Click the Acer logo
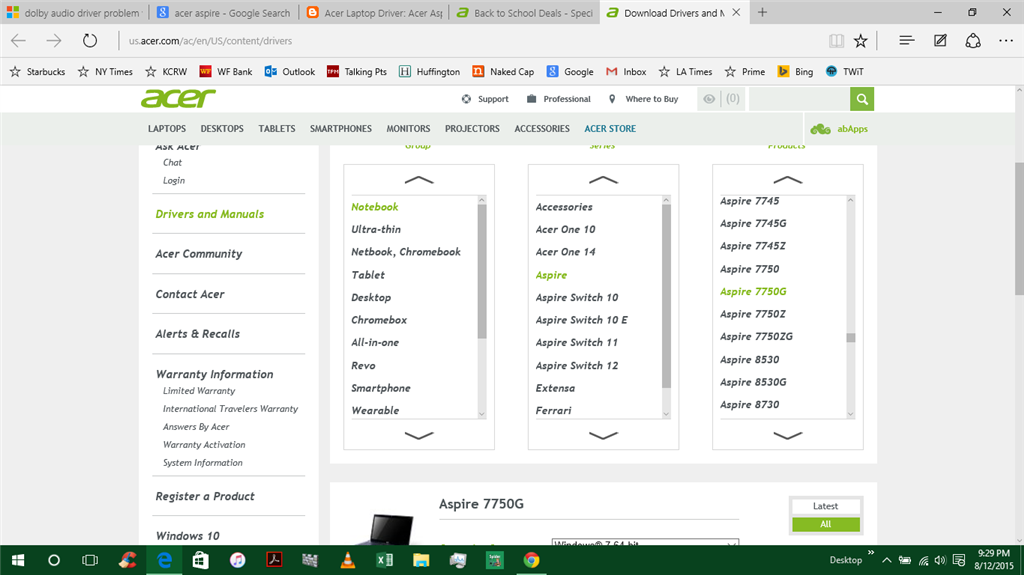1024x575 pixels. tap(178, 99)
